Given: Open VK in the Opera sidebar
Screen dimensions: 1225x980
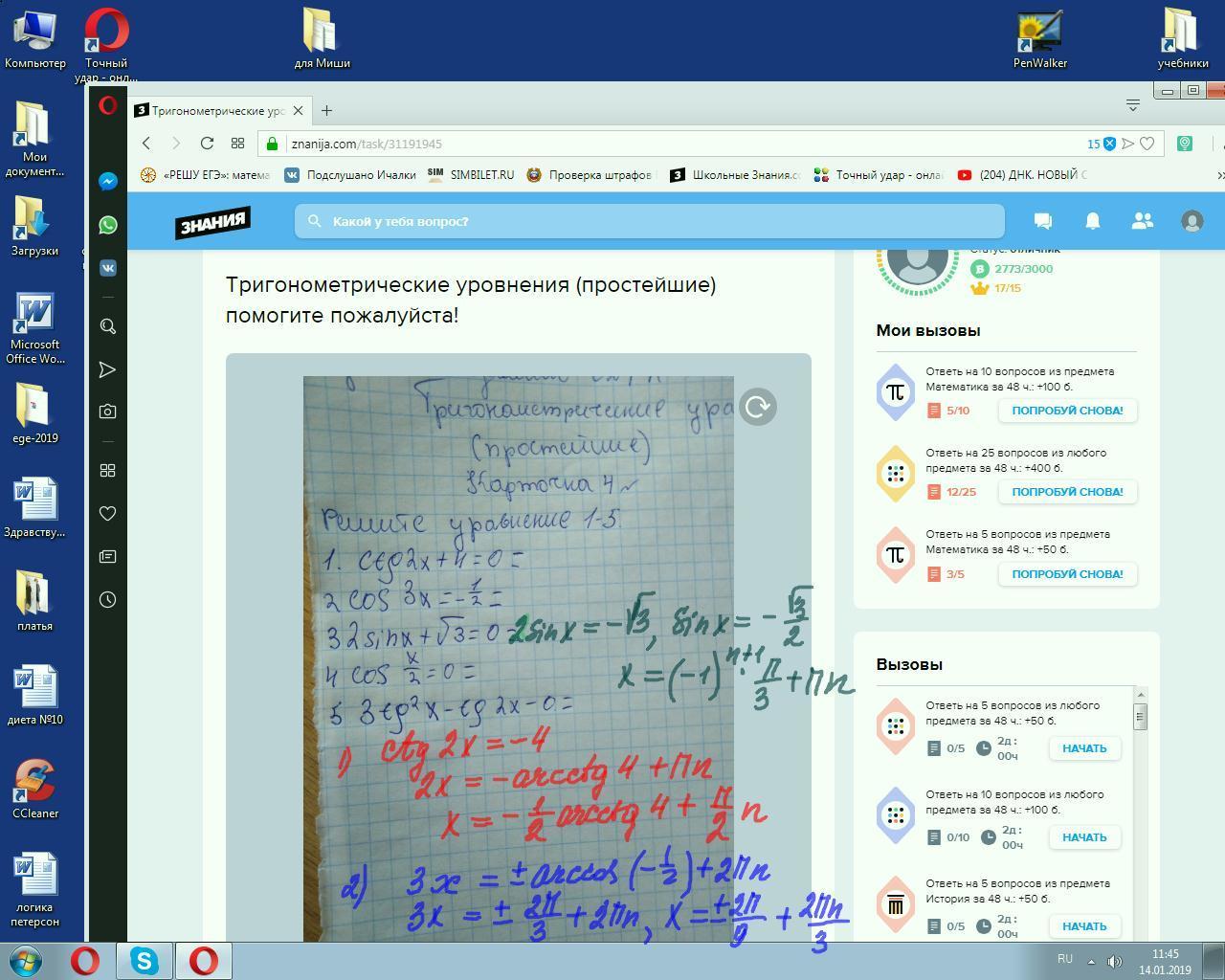Looking at the screenshot, I should pos(108,268).
